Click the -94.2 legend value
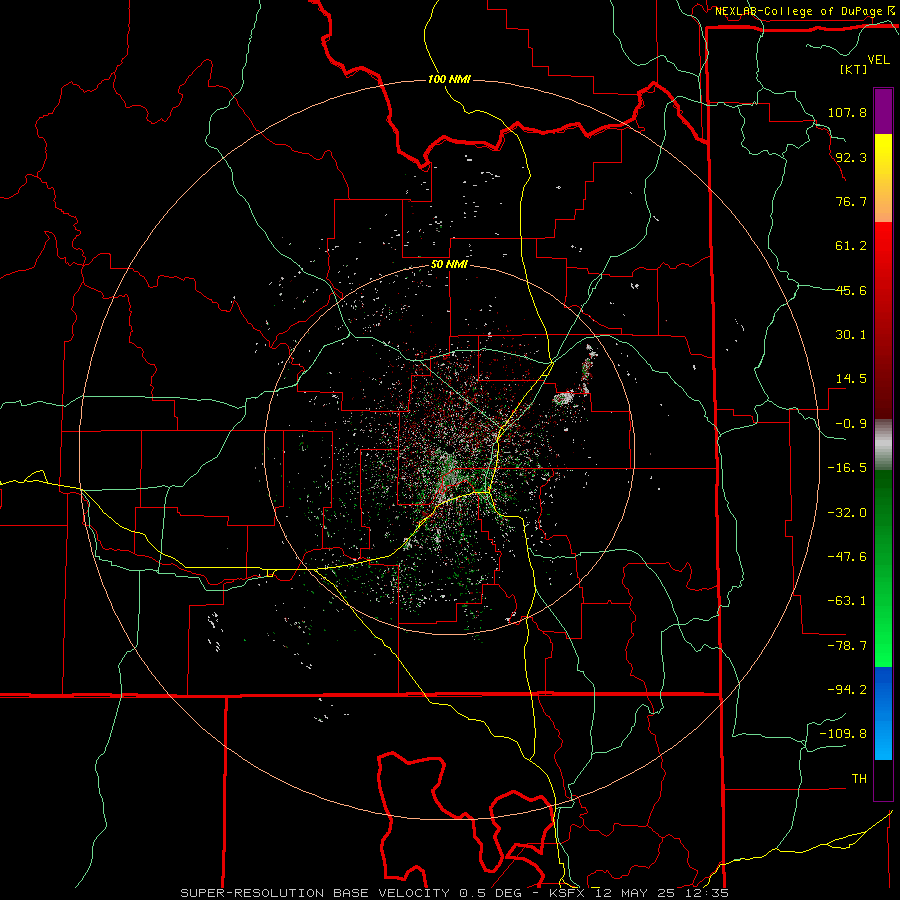900x900 pixels. click(x=847, y=689)
